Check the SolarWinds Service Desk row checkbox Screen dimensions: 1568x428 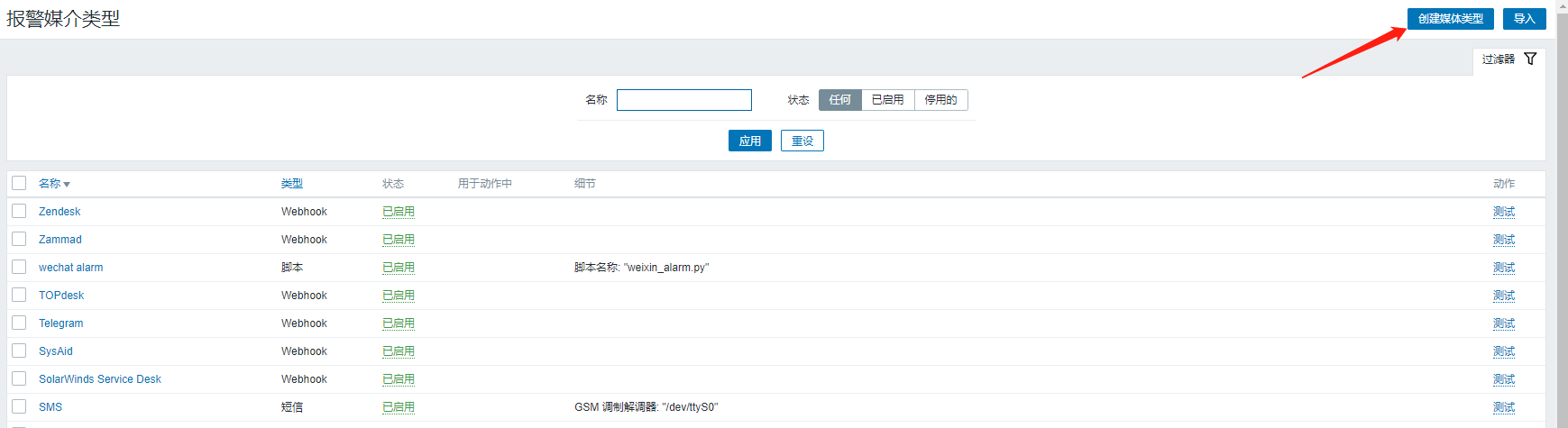(19, 378)
